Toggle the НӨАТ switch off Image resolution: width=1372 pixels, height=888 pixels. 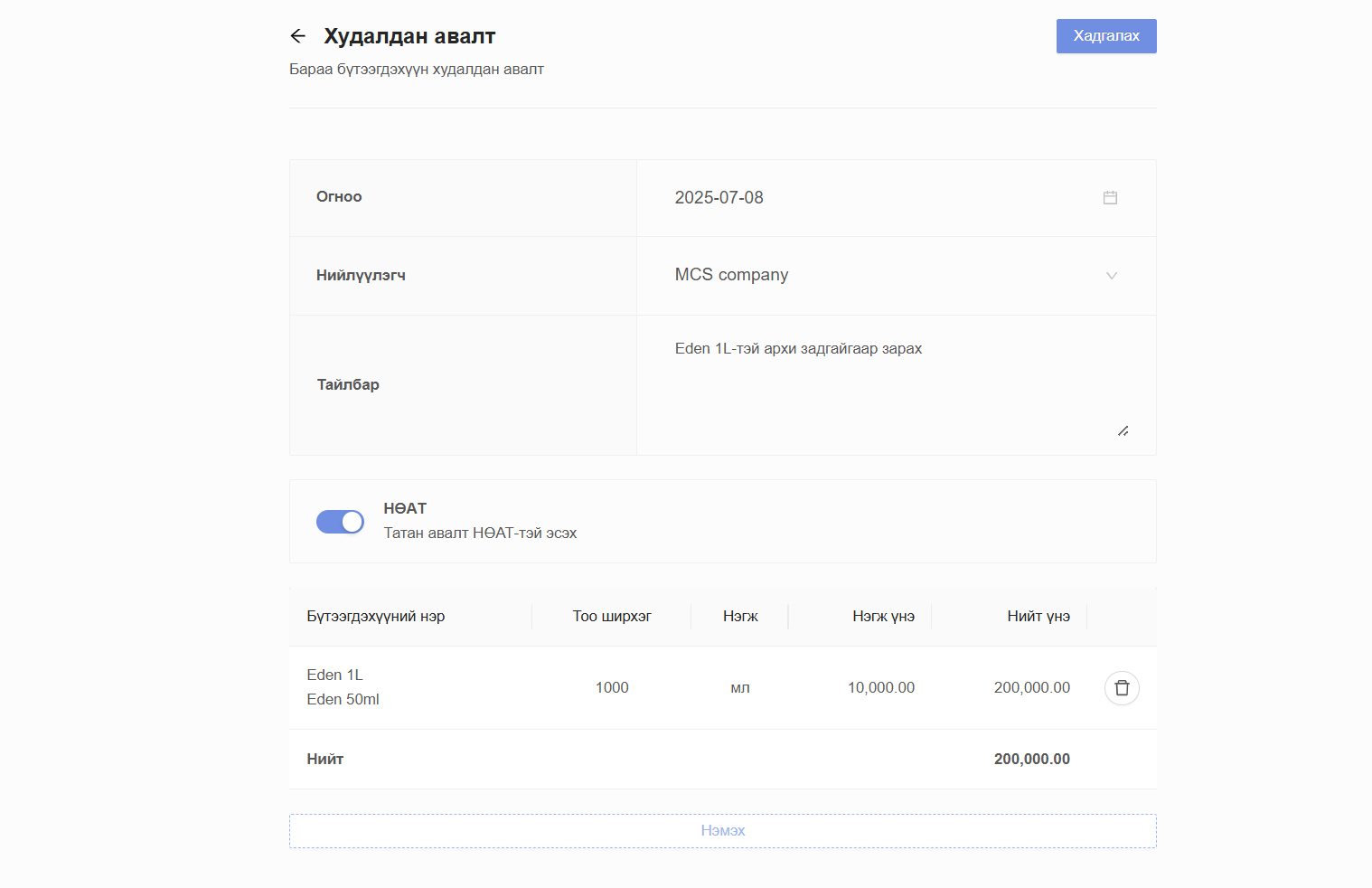click(x=340, y=522)
